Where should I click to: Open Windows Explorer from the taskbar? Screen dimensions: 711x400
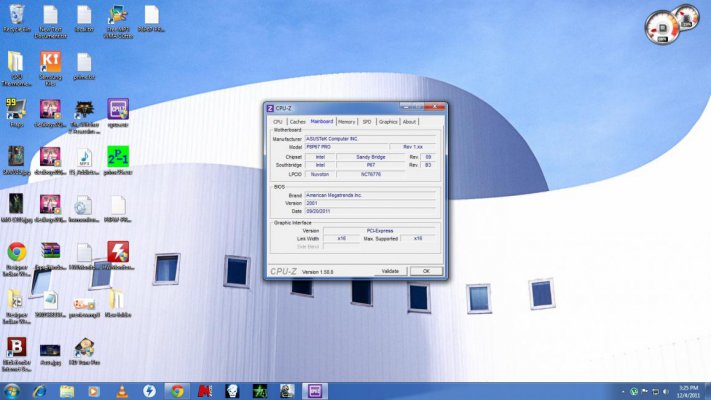67,391
